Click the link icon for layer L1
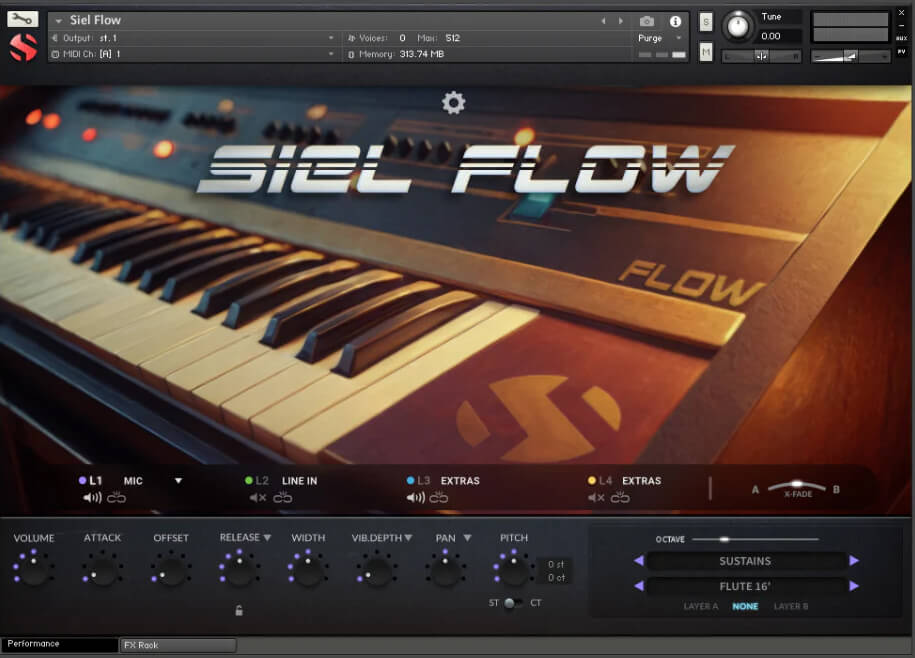Screen dimensions: 915x658 (x=116, y=498)
